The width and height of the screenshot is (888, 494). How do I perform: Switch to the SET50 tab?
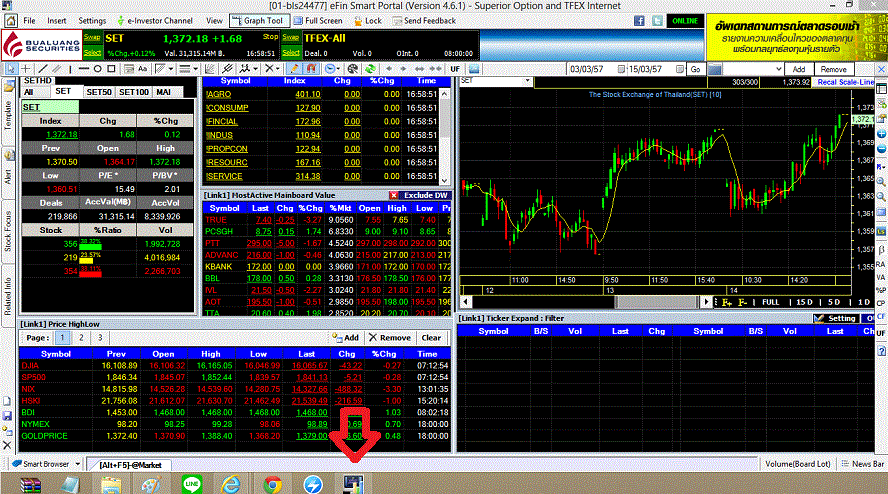(99, 92)
